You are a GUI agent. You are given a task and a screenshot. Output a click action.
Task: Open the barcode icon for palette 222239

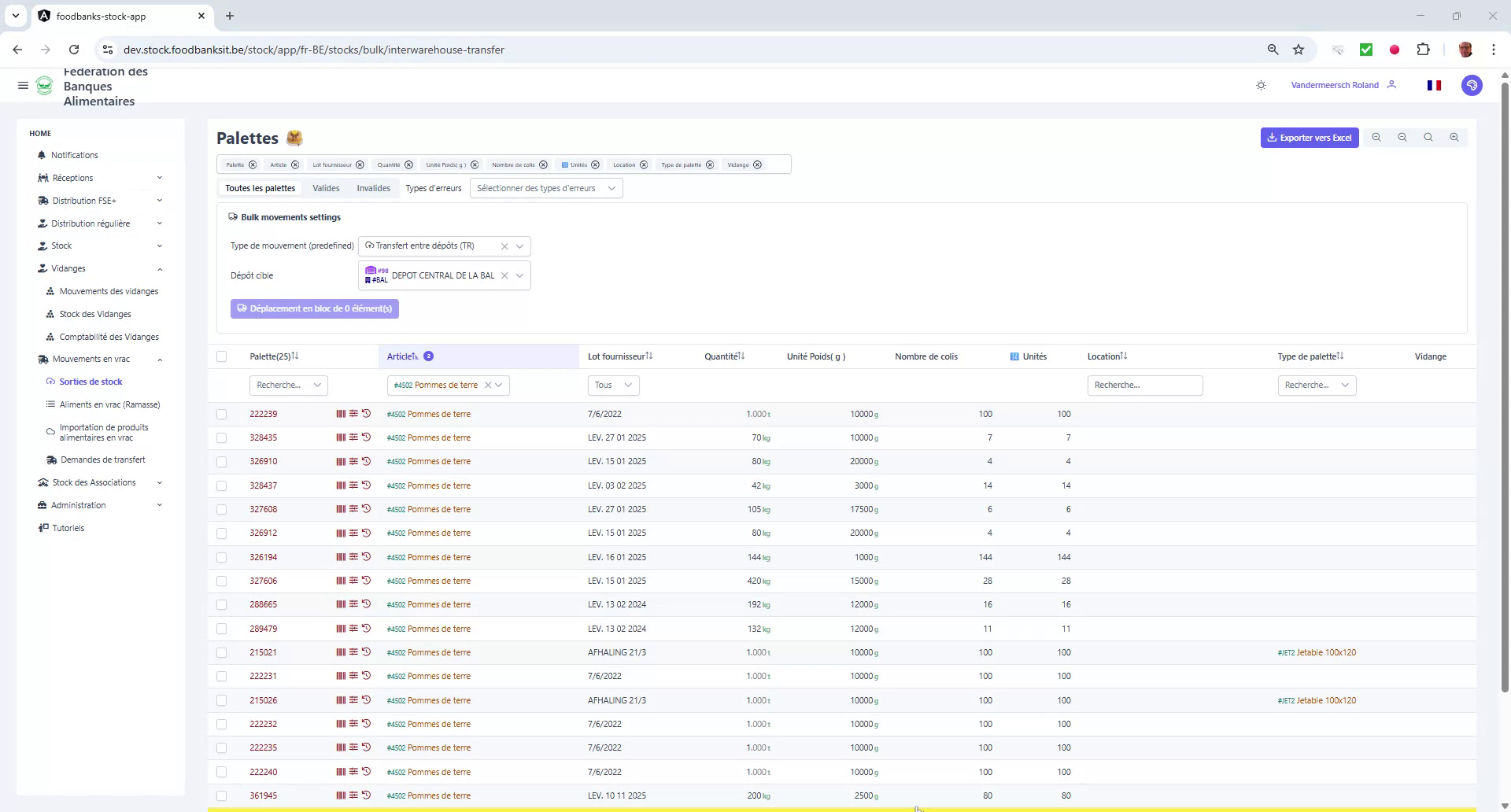[x=340, y=414]
